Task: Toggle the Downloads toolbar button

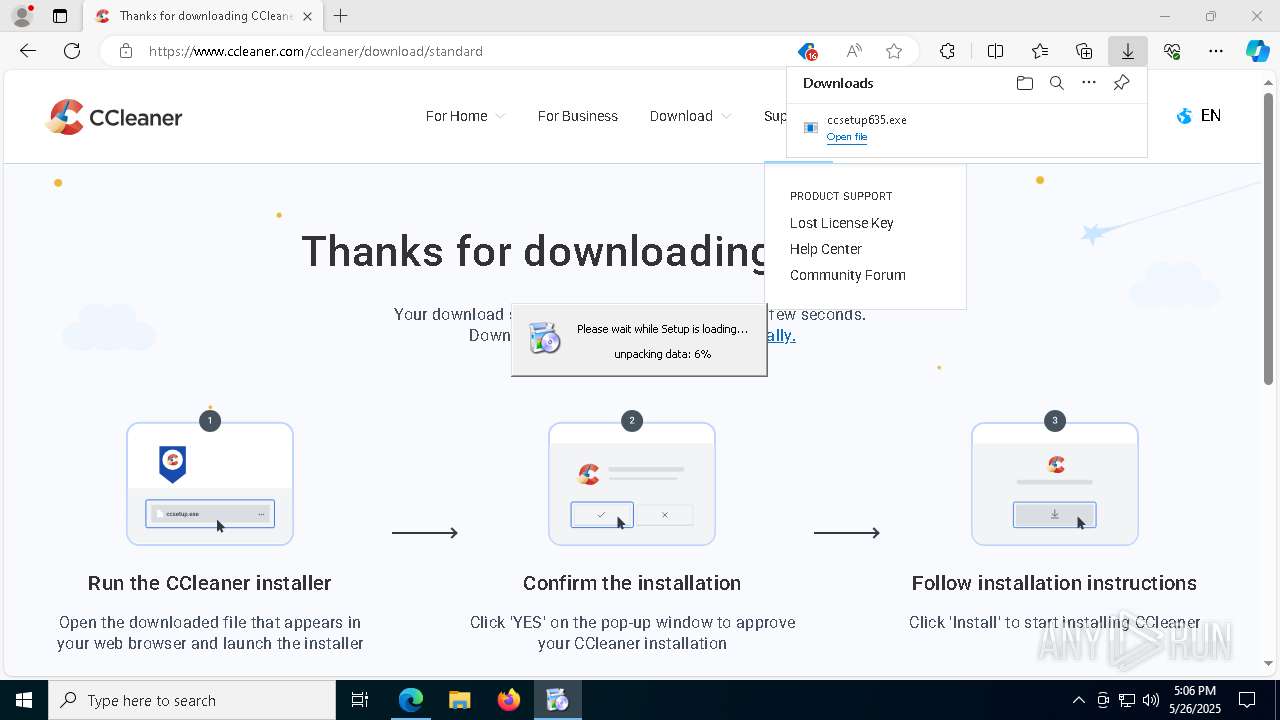Action: (1128, 51)
